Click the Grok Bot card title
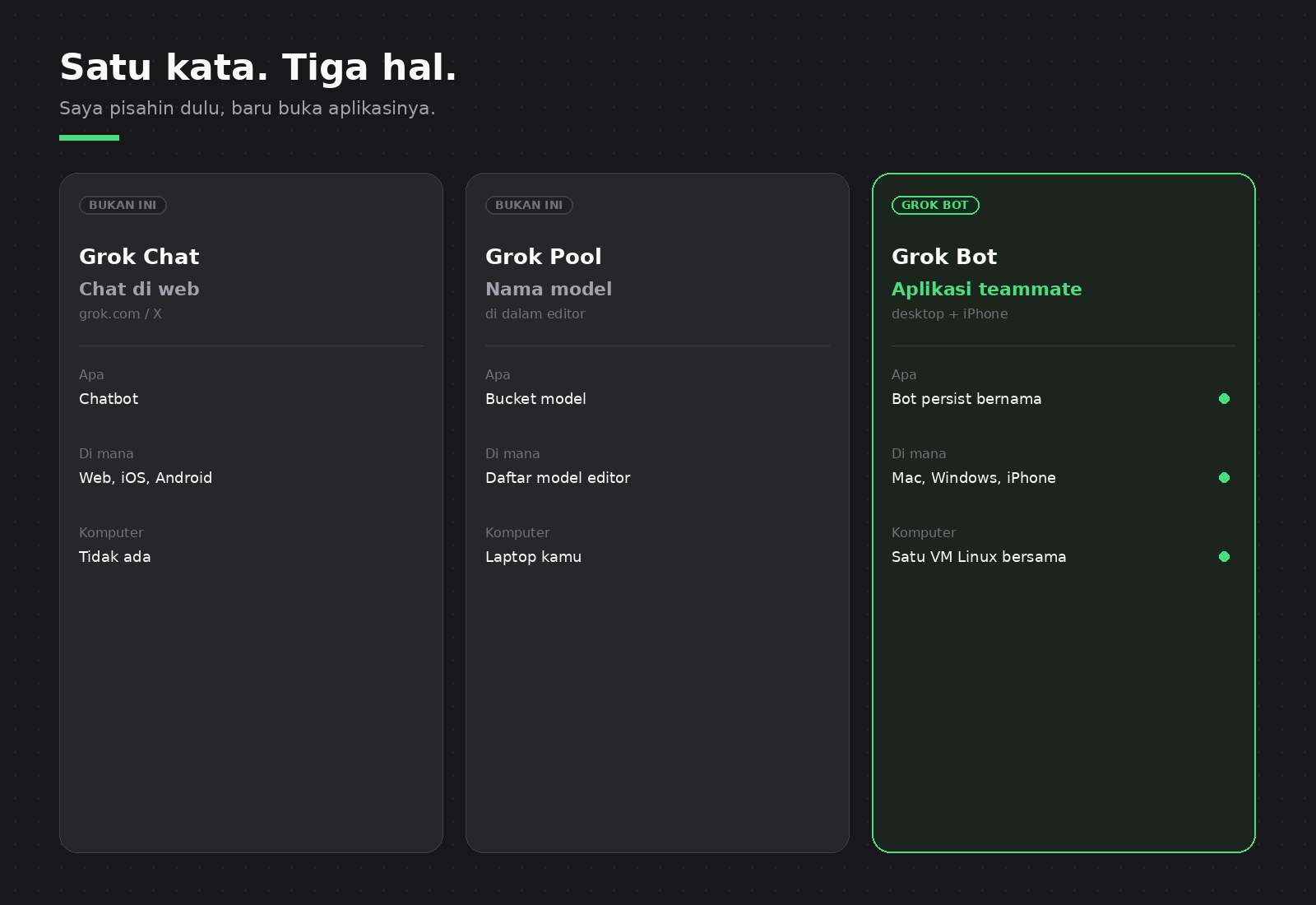Image resolution: width=1316 pixels, height=905 pixels. [x=944, y=257]
